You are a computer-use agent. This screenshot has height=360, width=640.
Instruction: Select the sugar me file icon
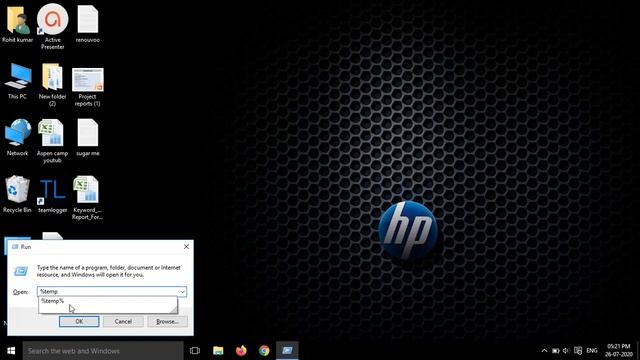tap(88, 133)
